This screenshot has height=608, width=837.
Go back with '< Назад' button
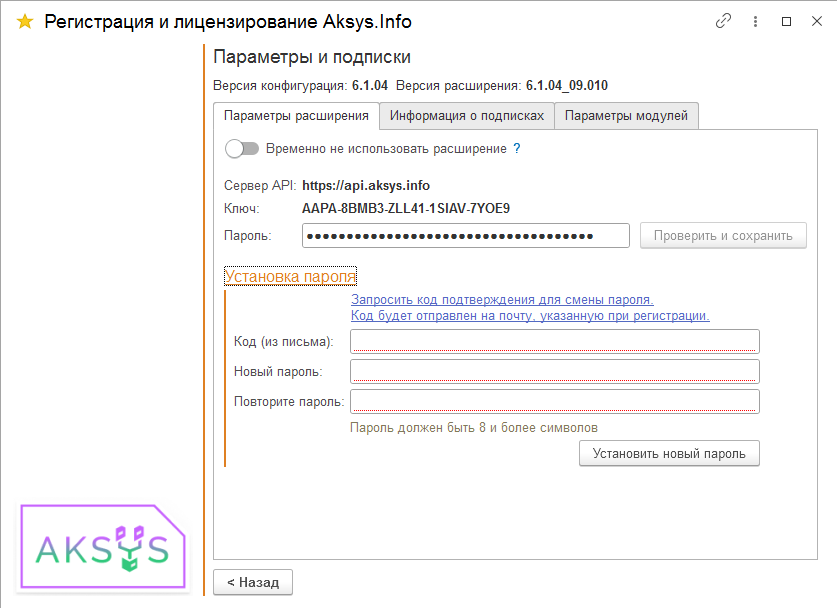[x=253, y=582]
